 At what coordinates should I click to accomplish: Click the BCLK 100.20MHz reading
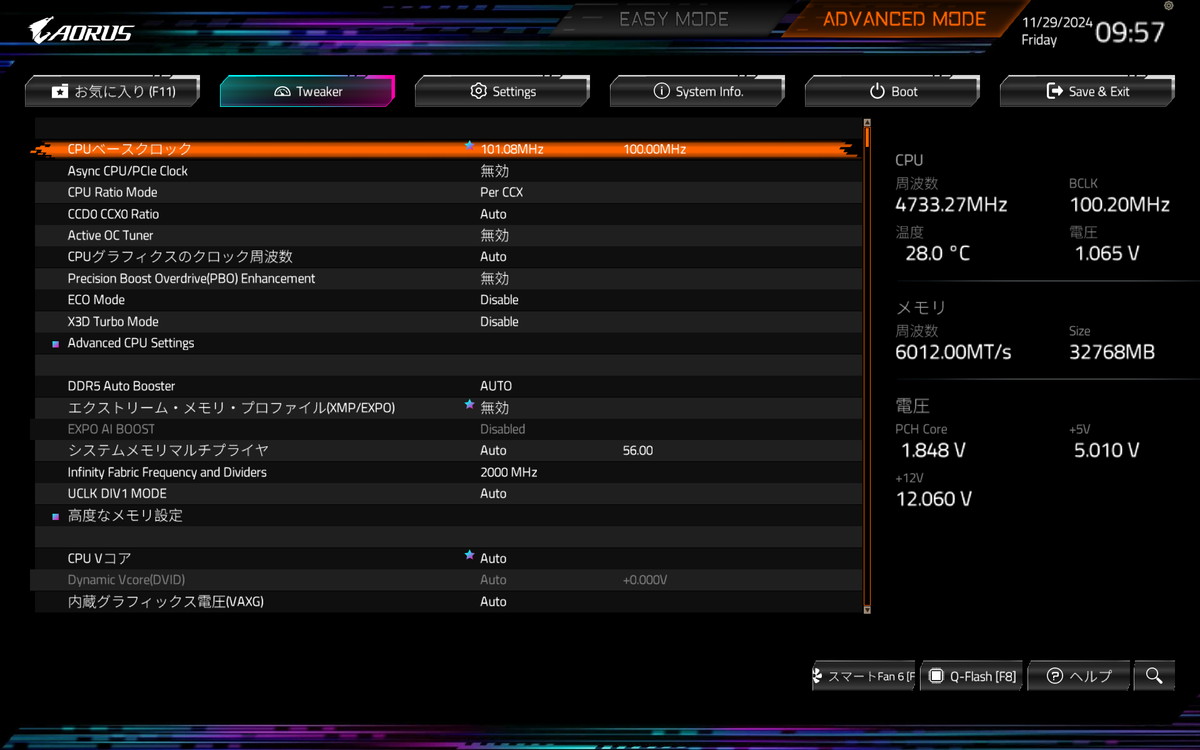[1119, 205]
